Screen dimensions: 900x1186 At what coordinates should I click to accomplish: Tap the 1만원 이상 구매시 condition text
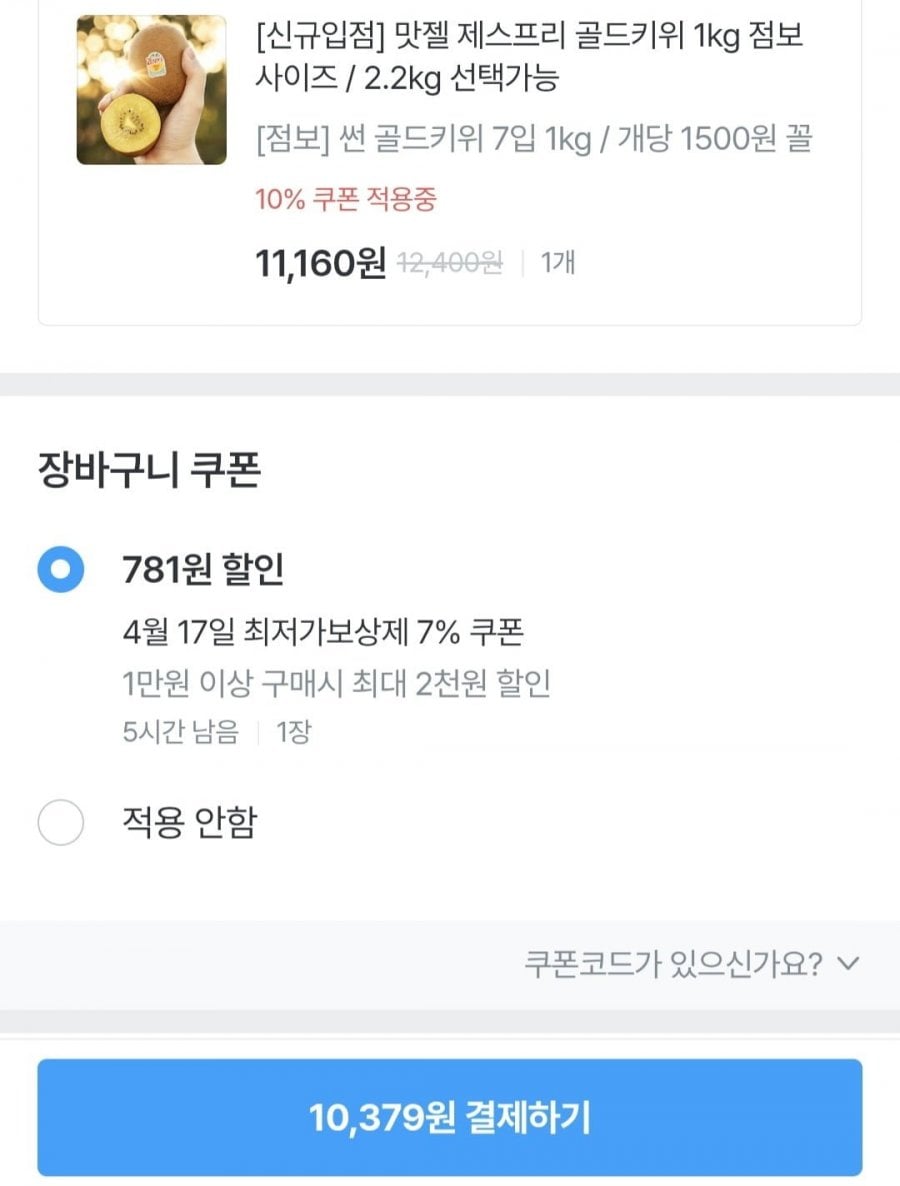pos(336,685)
